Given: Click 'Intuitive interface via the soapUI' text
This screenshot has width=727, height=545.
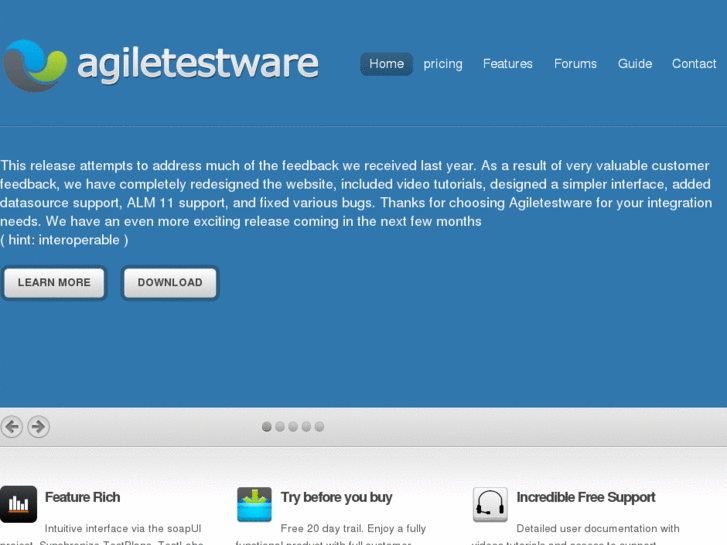Looking at the screenshot, I should tap(123, 528).
